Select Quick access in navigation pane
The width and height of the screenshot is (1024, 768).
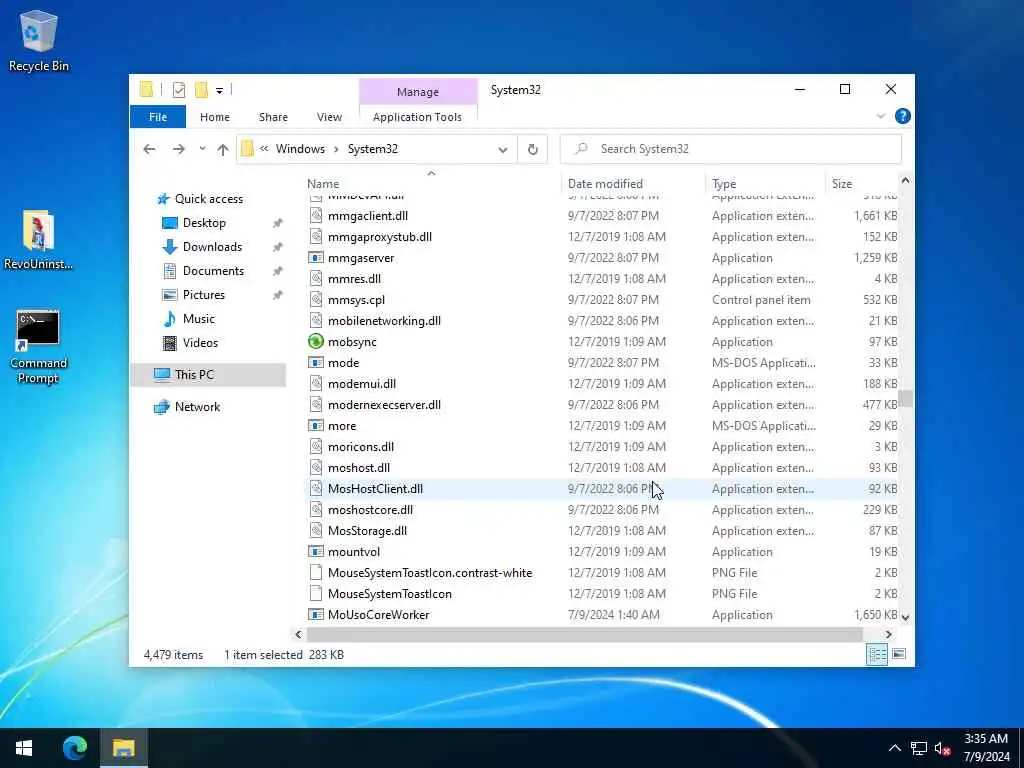(209, 199)
